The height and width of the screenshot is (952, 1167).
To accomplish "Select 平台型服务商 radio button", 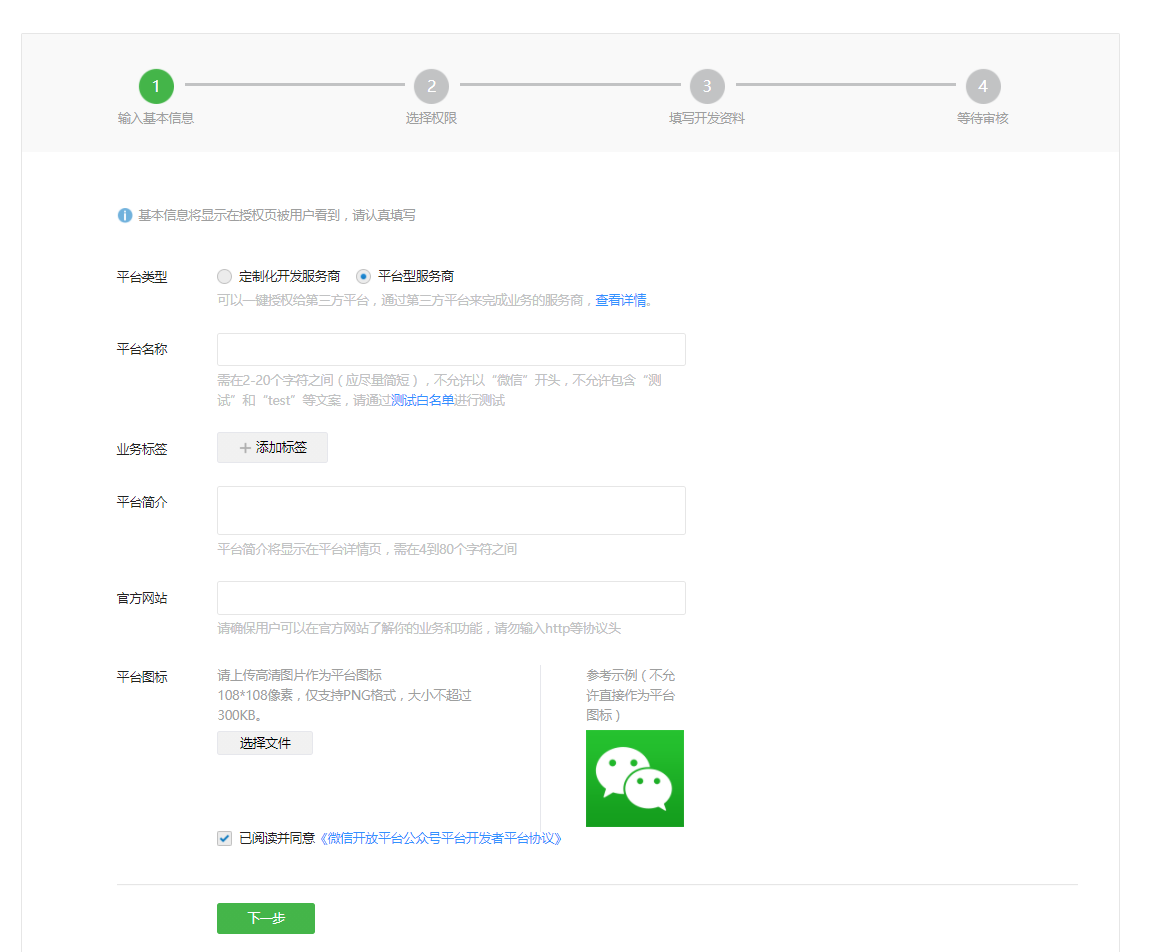I will click(363, 276).
